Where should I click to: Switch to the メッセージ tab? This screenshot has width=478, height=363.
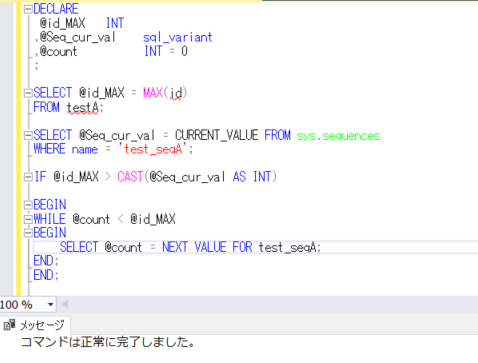tap(35, 325)
